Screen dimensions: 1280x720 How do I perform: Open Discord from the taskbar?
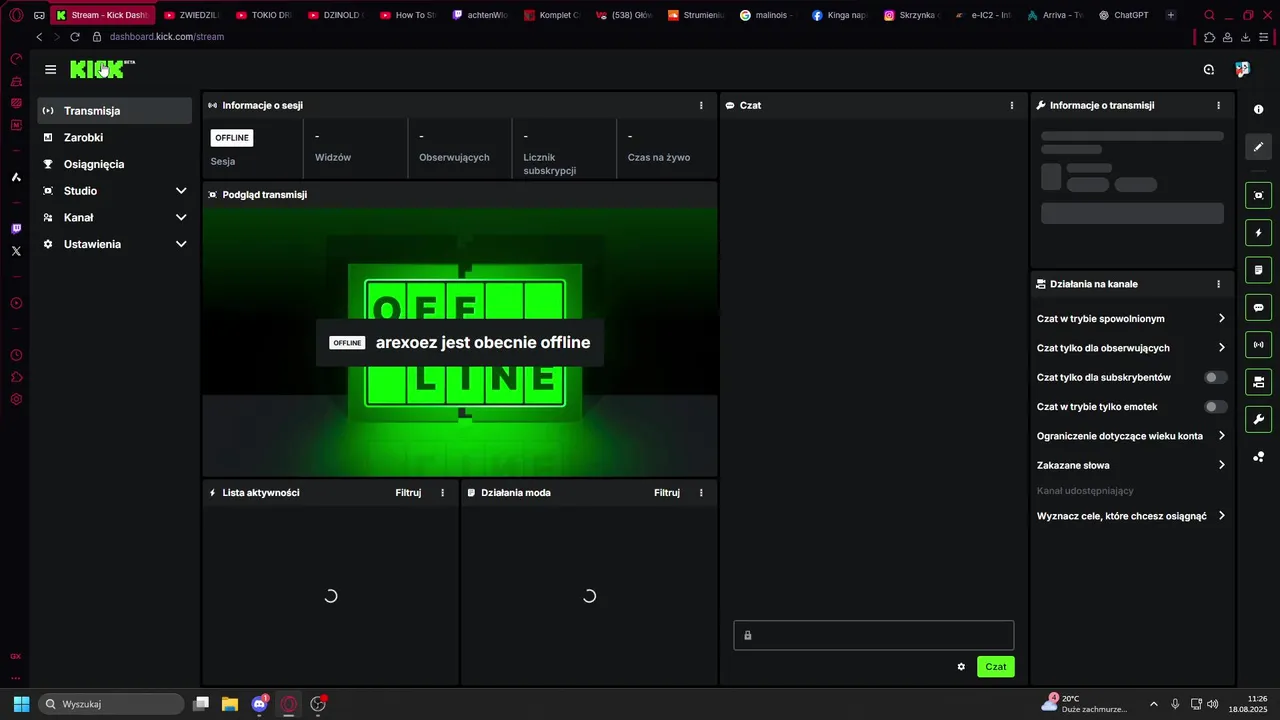point(260,704)
